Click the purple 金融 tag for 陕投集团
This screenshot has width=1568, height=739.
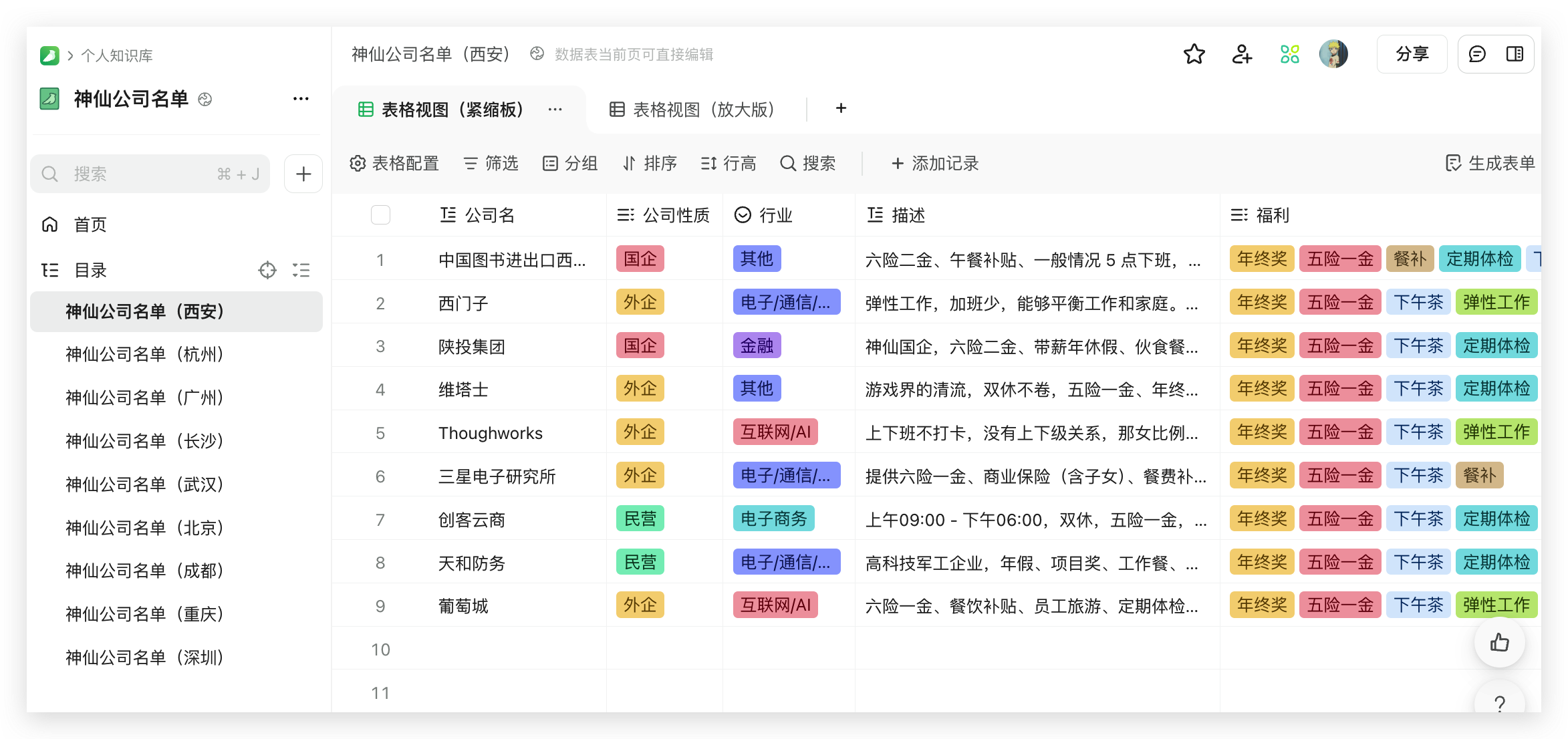coord(757,346)
